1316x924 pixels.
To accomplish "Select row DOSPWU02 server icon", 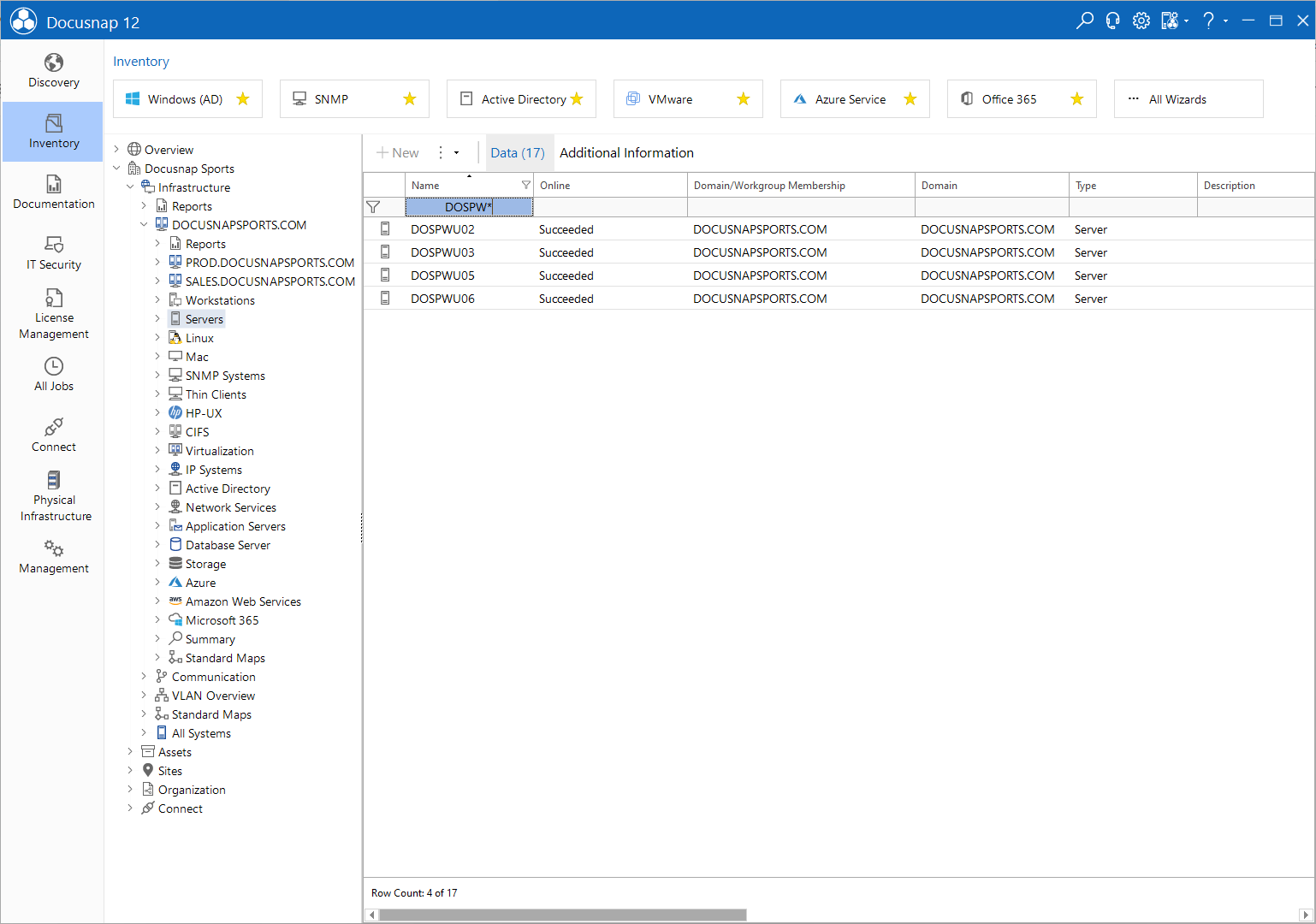I will click(x=385, y=228).
